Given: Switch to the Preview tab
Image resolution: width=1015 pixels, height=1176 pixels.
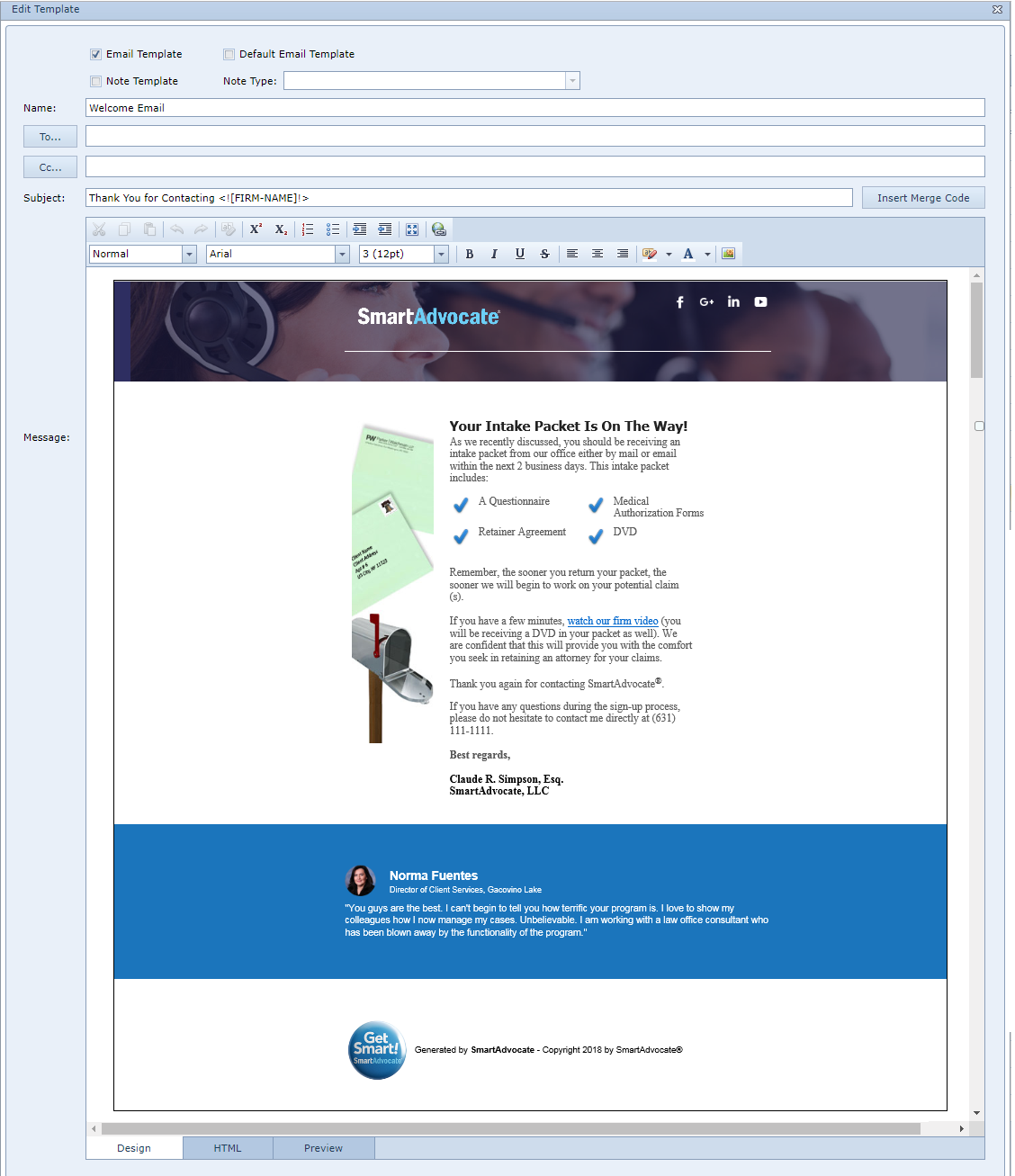Looking at the screenshot, I should pos(323,1148).
